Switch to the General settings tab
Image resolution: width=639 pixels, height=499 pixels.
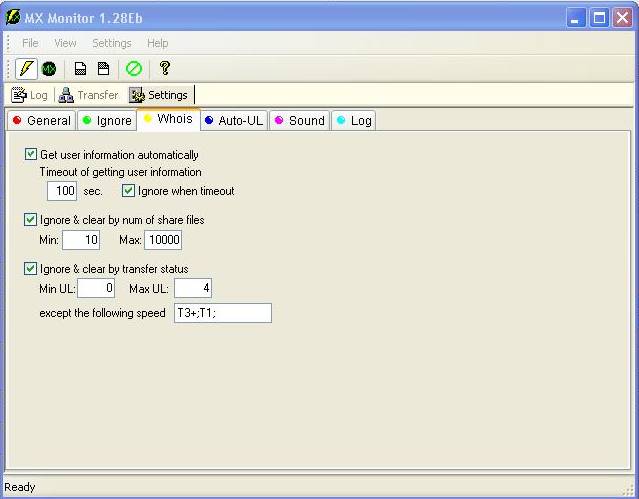point(41,121)
